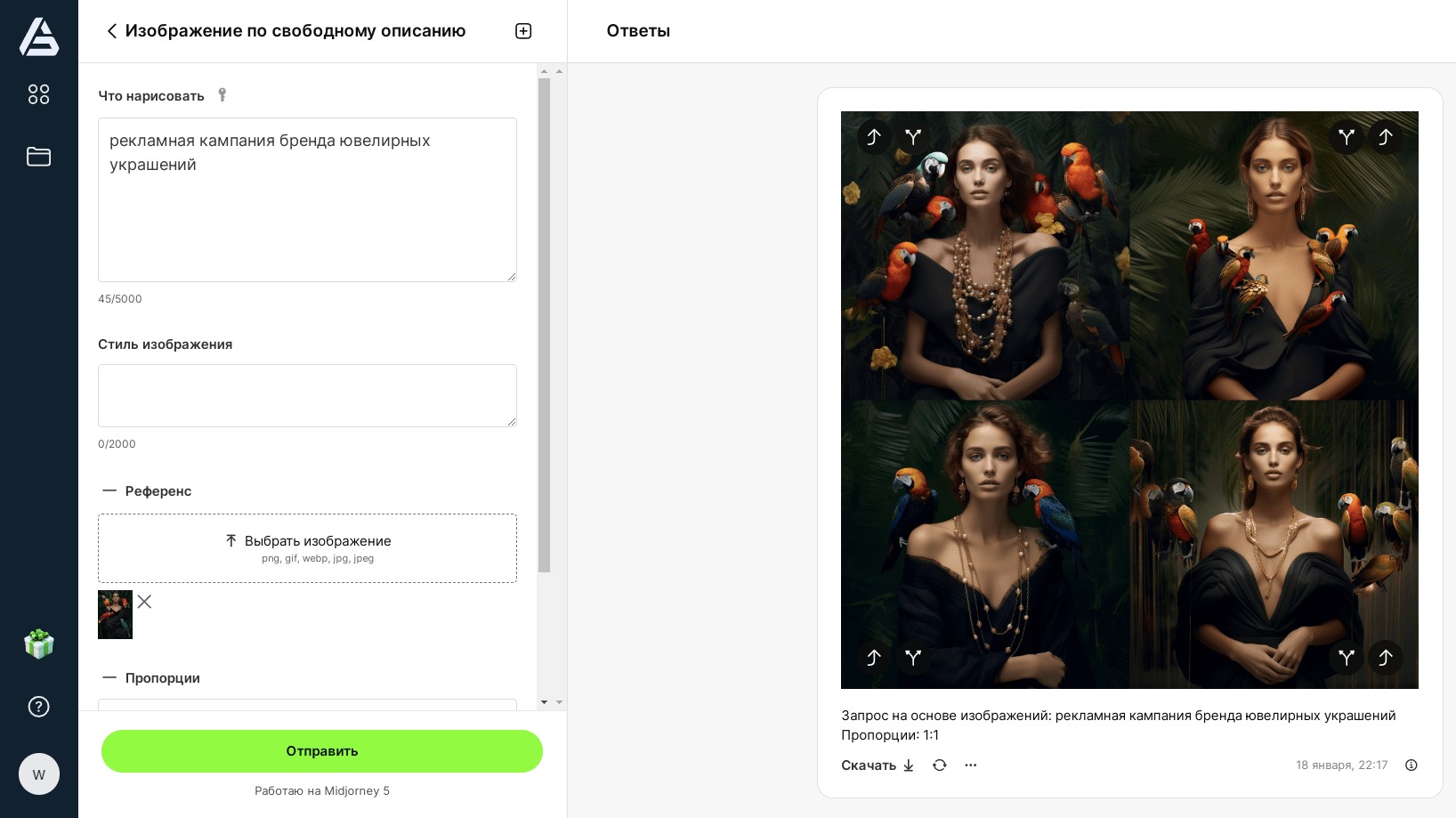Open the folder section in the sidebar
The height and width of the screenshot is (818, 1456).
pos(38,157)
